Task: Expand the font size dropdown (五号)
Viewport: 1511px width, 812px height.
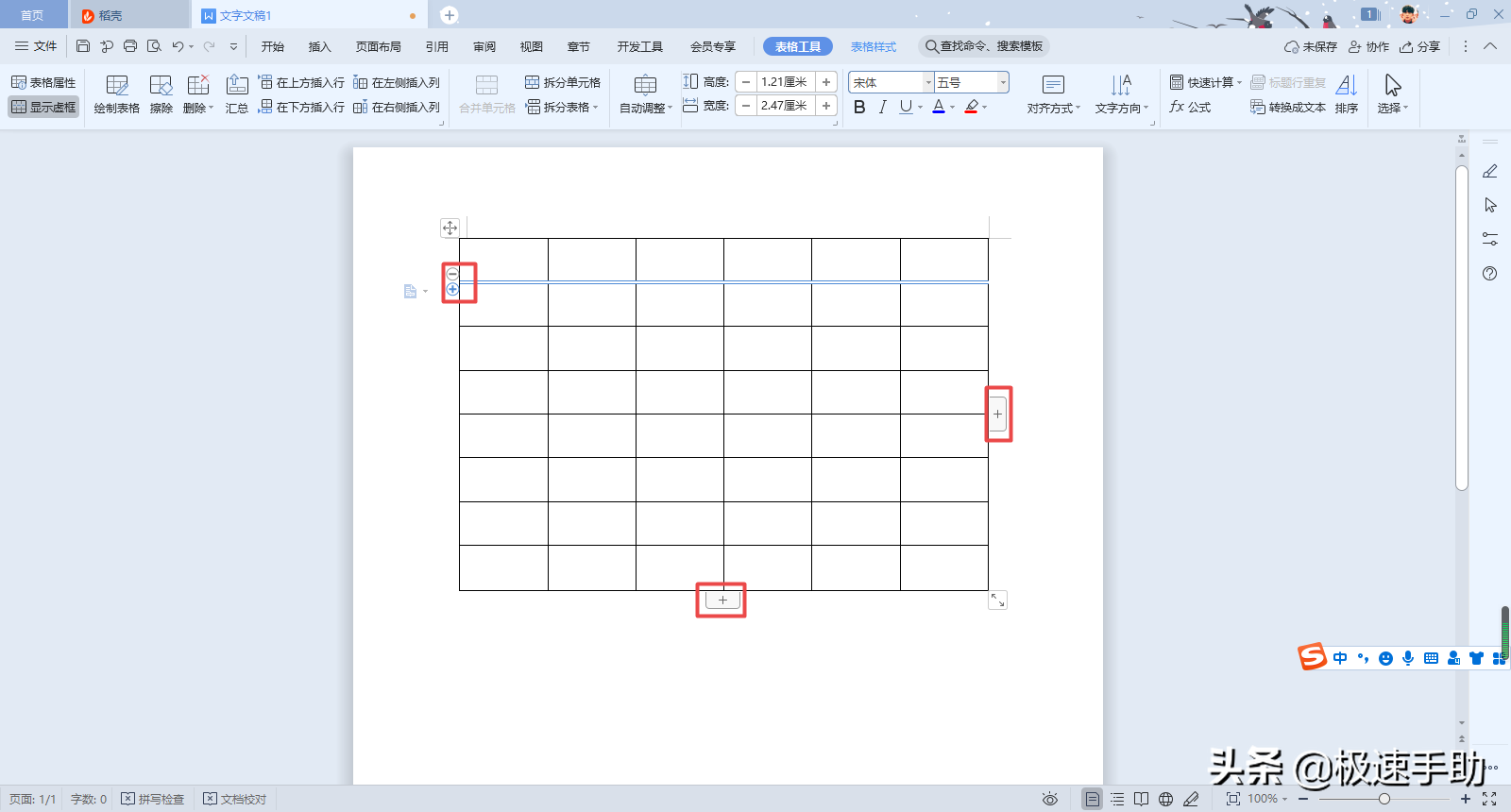Action: pos(1003,82)
